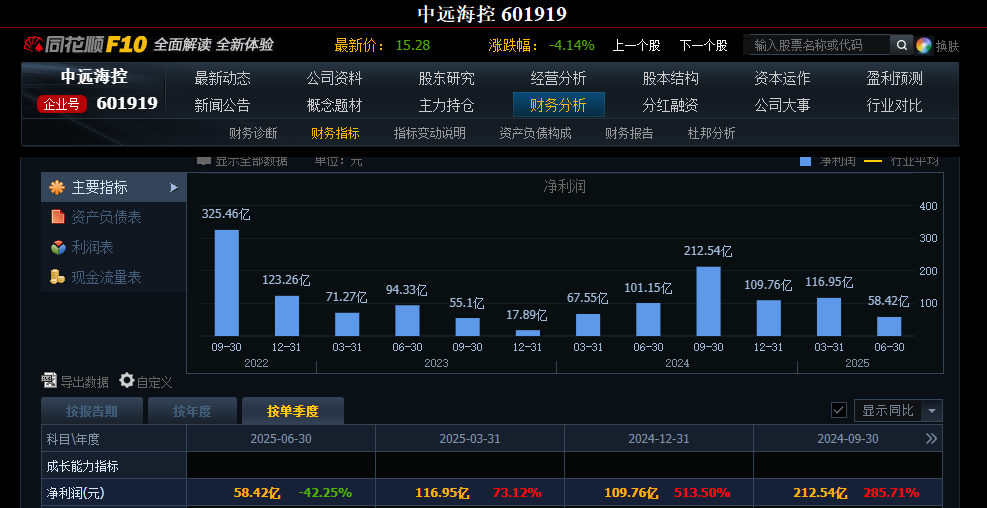Click the 325.46亿 bar for 2022-09-30
Image resolution: width=987 pixels, height=508 pixels.
point(227,283)
